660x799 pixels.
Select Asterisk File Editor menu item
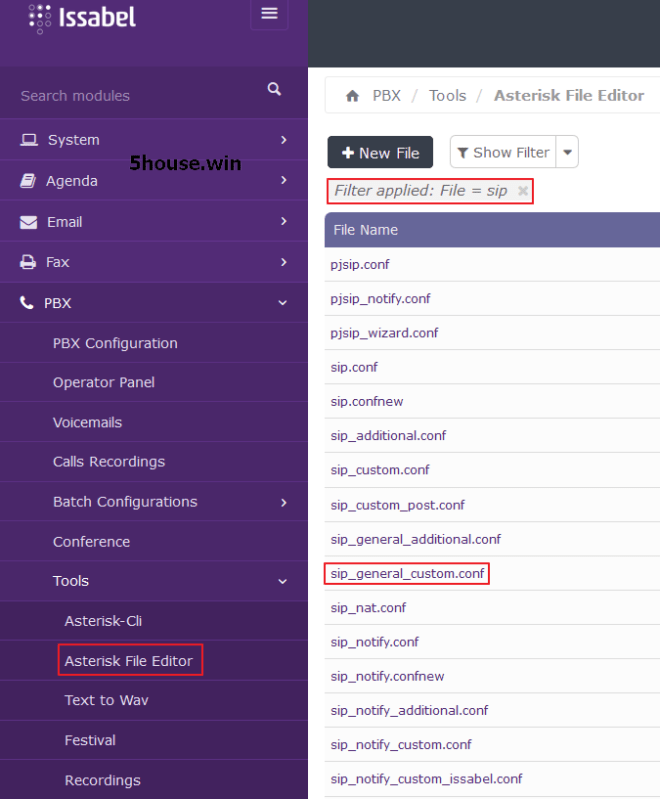pos(128,661)
